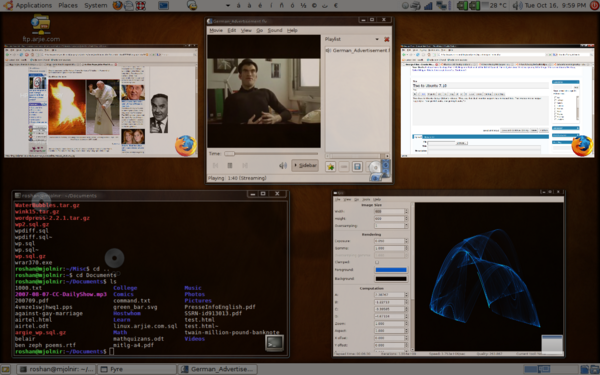The image size is (600, 375).
Task: Open the View menu in the video player
Action: (x=246, y=30)
